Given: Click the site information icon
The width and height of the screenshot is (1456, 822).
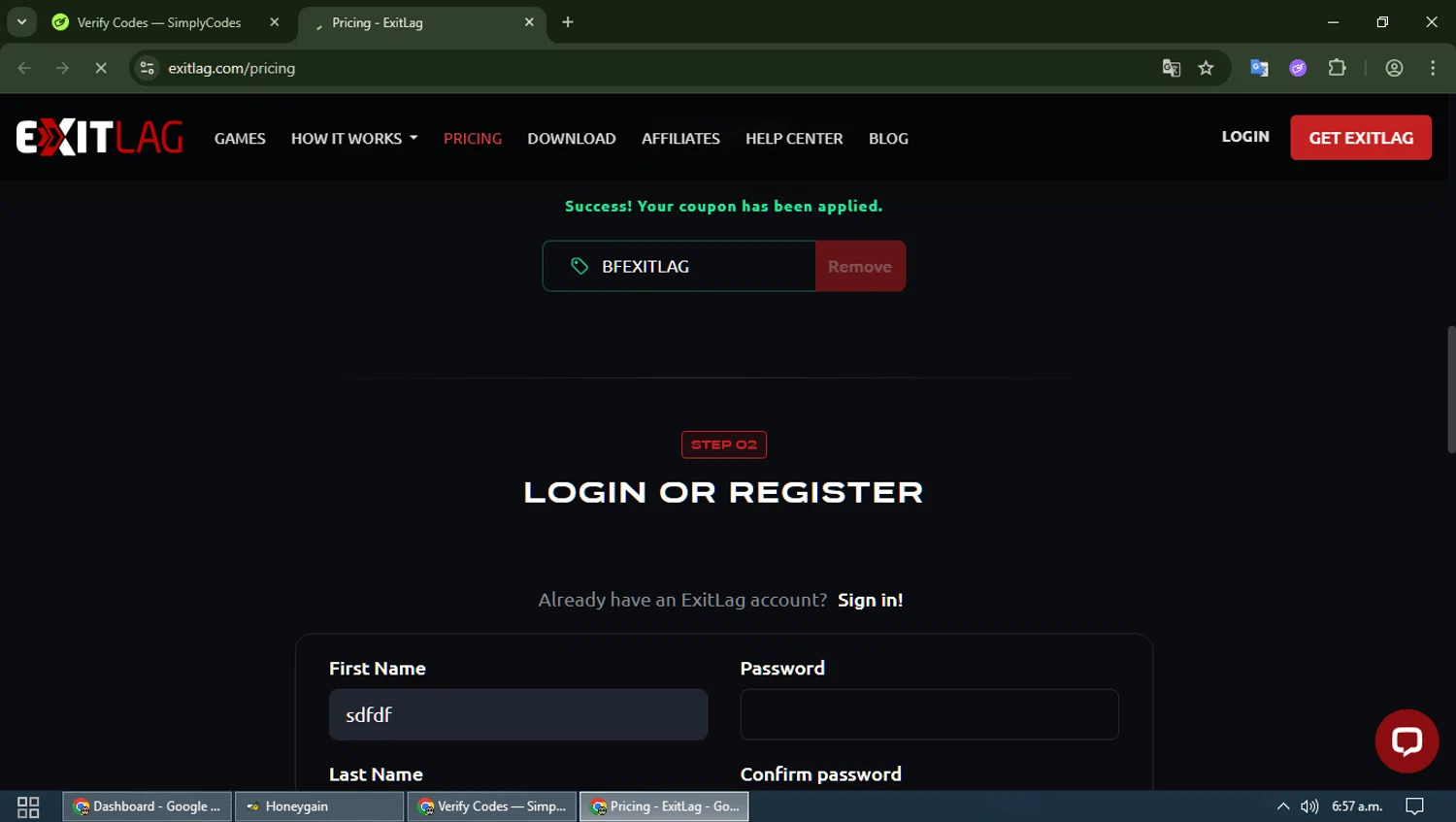Looking at the screenshot, I should (x=147, y=68).
